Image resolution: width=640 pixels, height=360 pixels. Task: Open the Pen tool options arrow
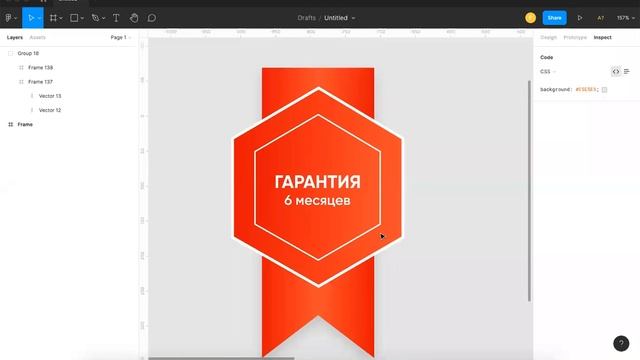pyautogui.click(x=104, y=18)
